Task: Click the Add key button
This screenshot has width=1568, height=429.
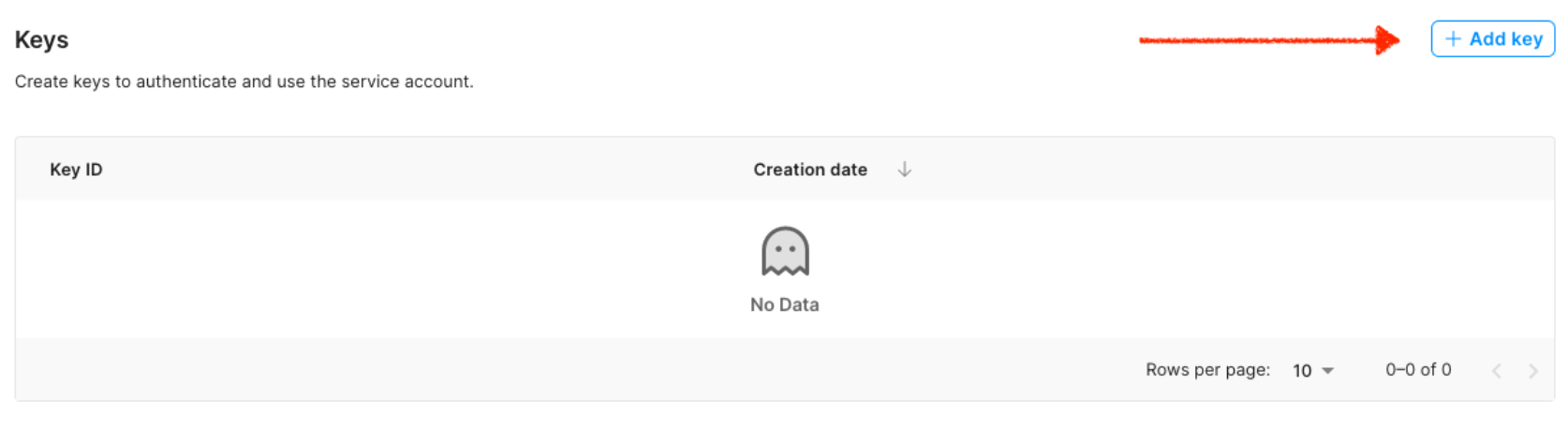Action: pyautogui.click(x=1492, y=39)
